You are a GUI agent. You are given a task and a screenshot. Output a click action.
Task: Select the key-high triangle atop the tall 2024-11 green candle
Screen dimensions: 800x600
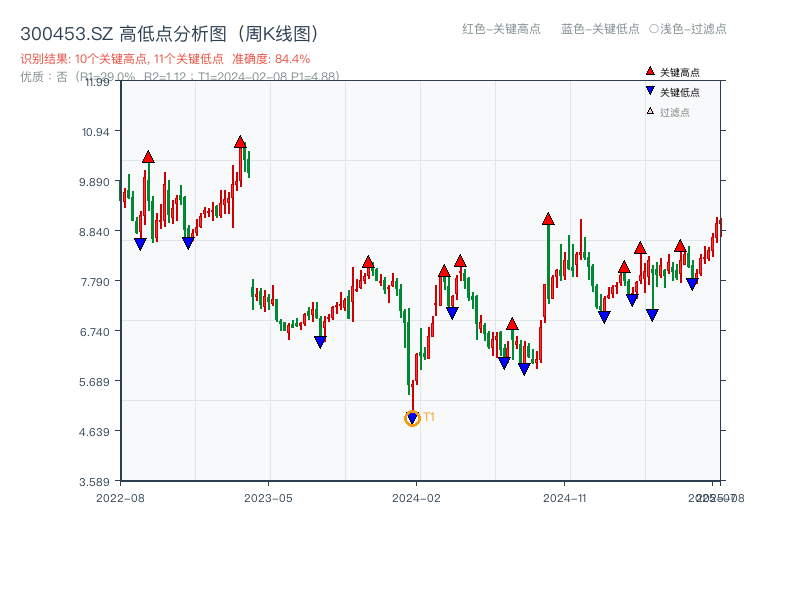click(x=548, y=219)
